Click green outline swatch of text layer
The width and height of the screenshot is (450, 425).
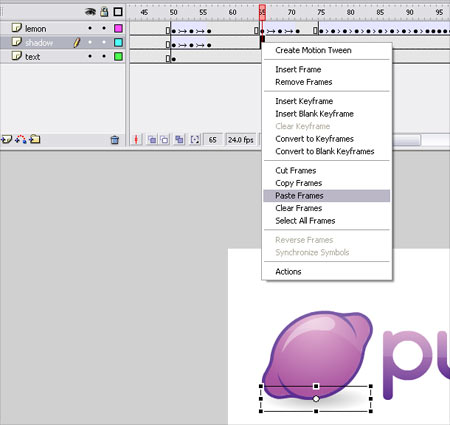click(x=118, y=56)
